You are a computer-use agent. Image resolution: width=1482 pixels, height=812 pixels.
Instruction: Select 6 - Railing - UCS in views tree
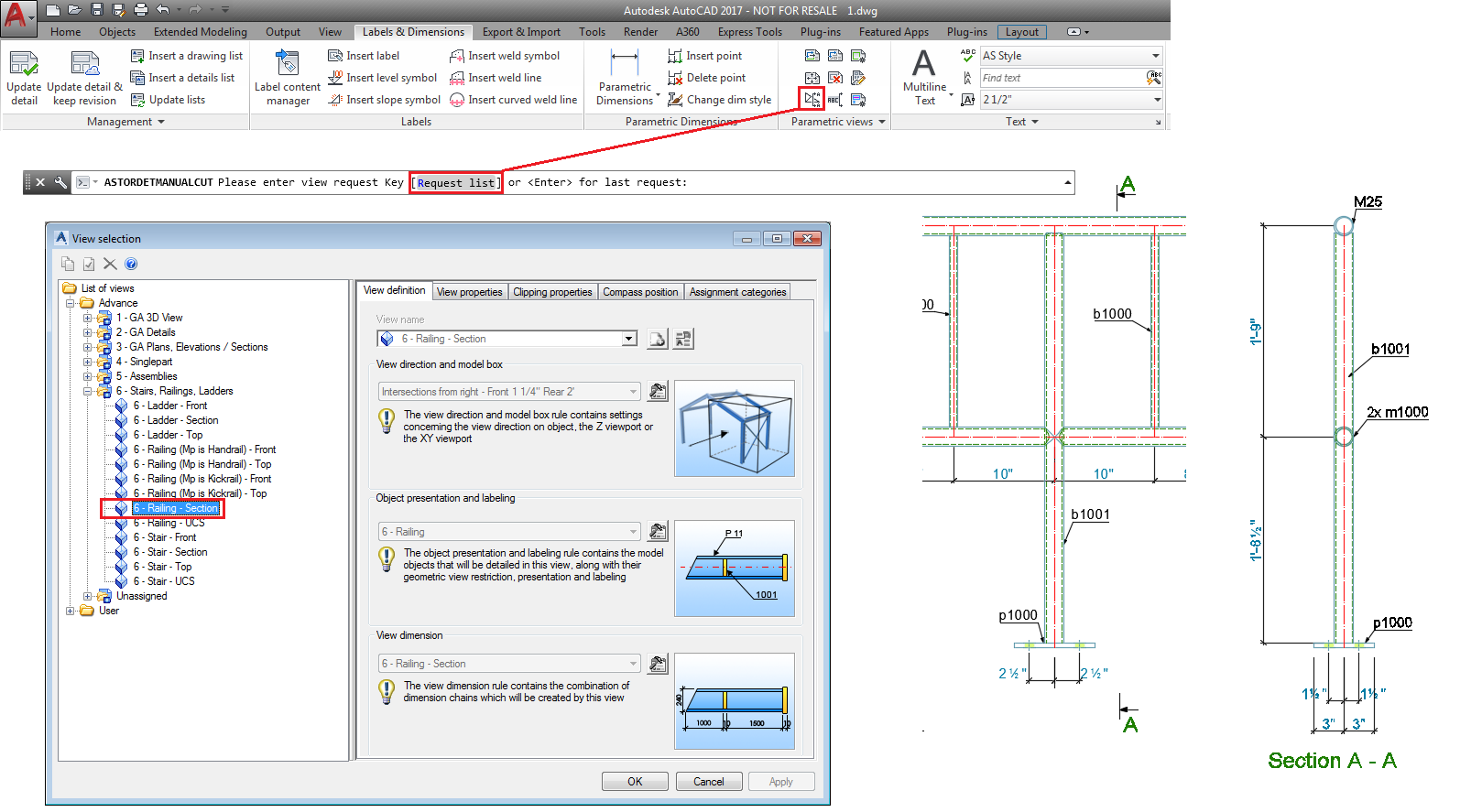click(169, 523)
